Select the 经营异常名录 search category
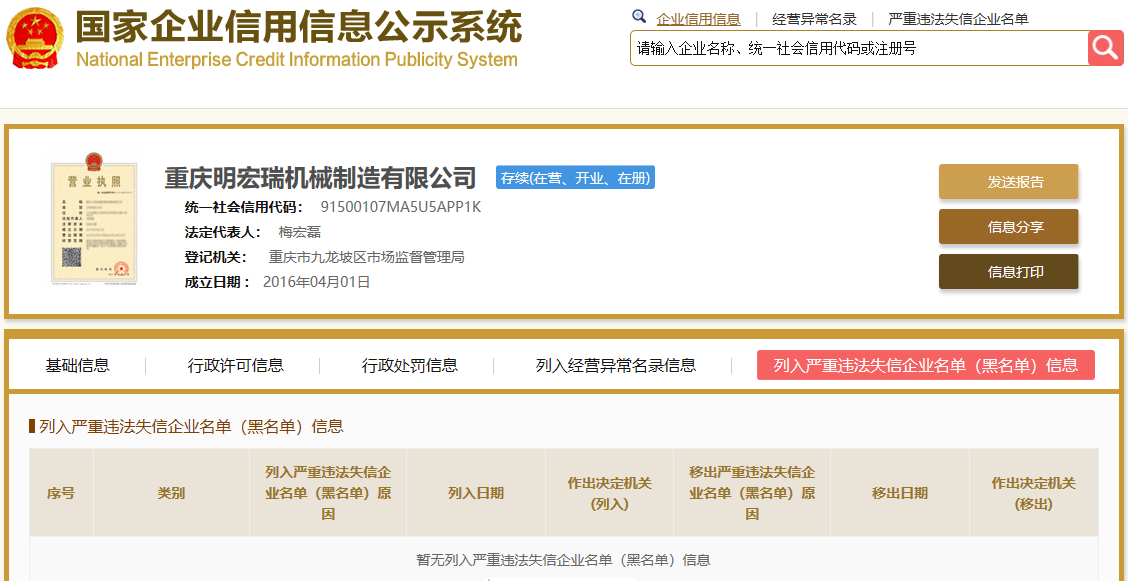The height and width of the screenshot is (581, 1128). (x=814, y=19)
